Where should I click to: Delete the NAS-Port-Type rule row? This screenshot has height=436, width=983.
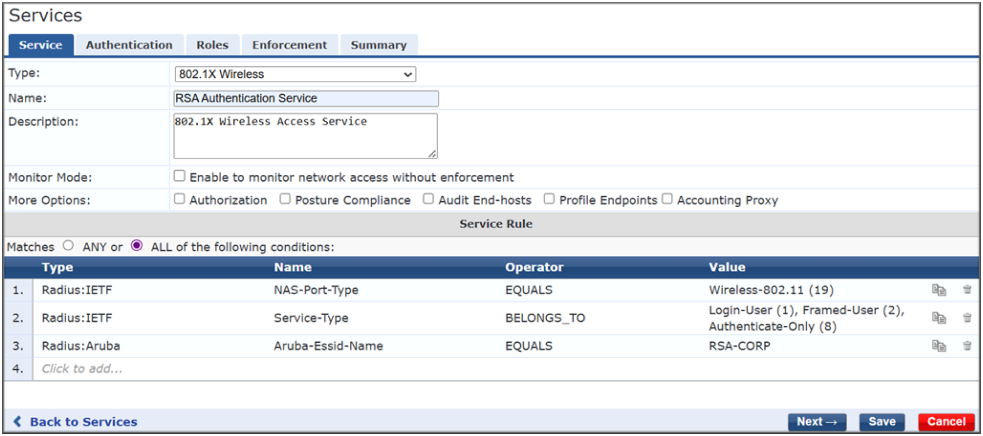[967, 290]
